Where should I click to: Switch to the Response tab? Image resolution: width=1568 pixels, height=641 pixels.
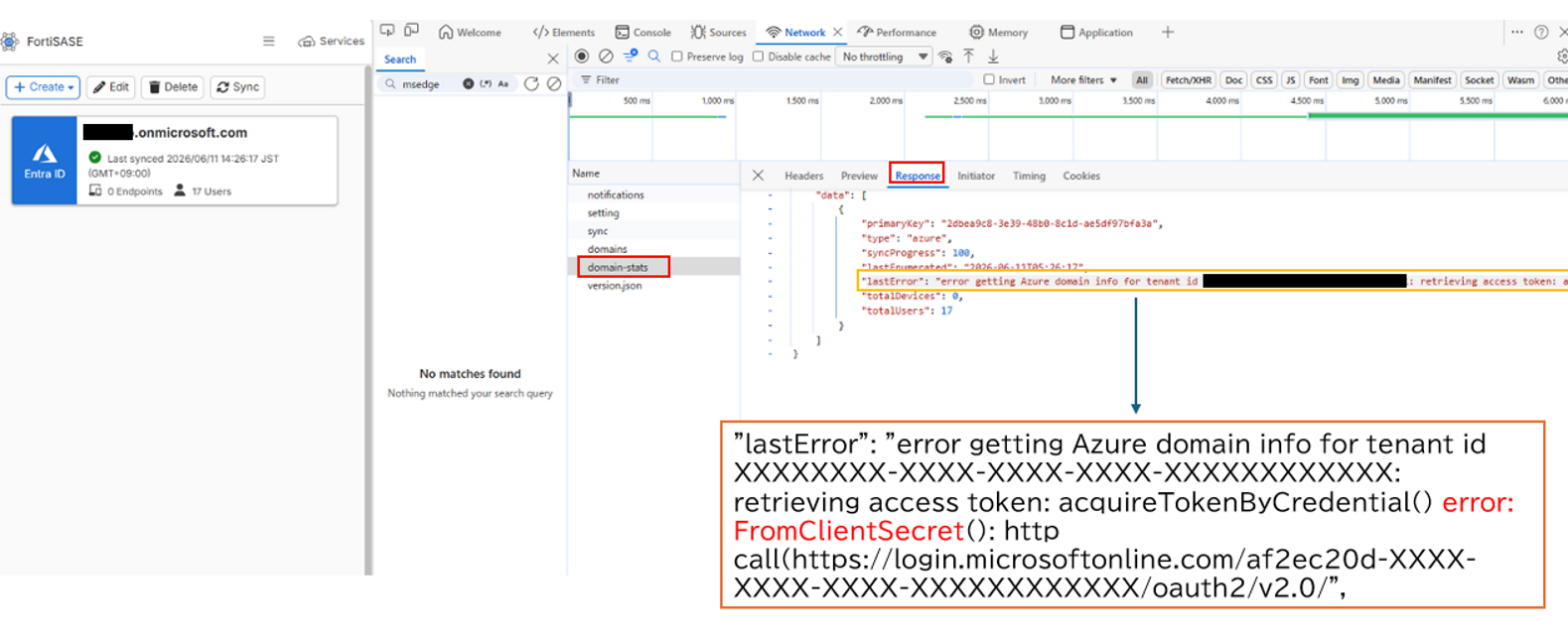coord(917,176)
